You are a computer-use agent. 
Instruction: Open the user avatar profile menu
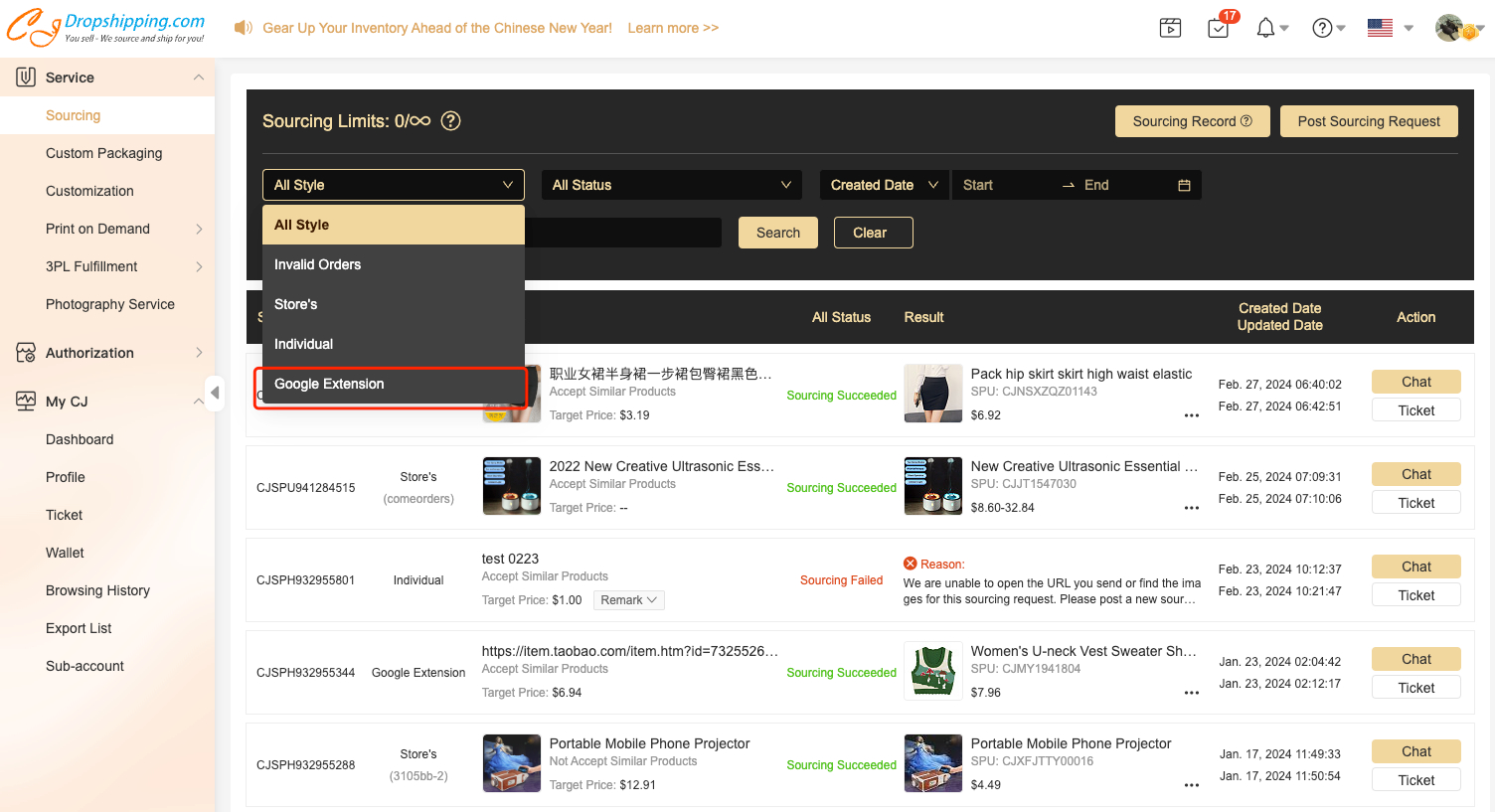1450,28
